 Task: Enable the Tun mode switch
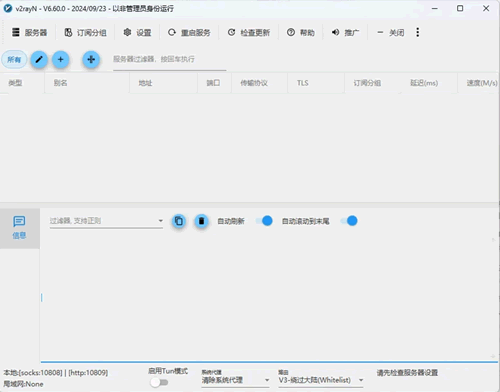(x=159, y=382)
